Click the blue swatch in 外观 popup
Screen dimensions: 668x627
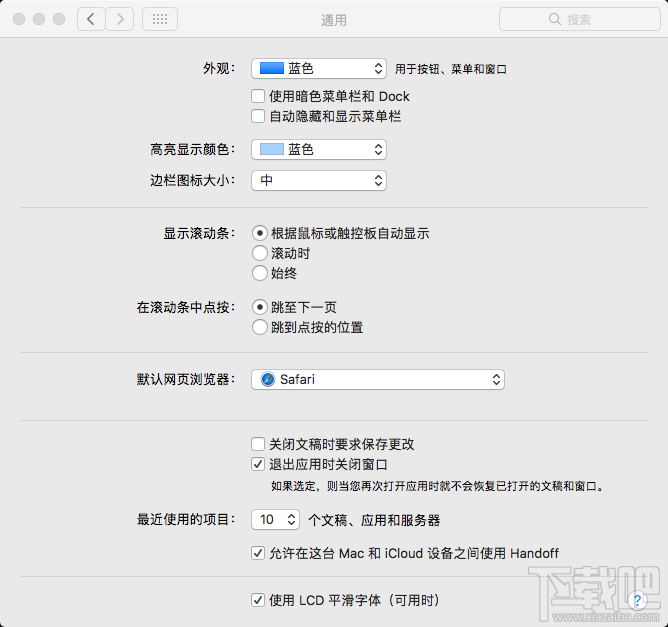click(272, 68)
